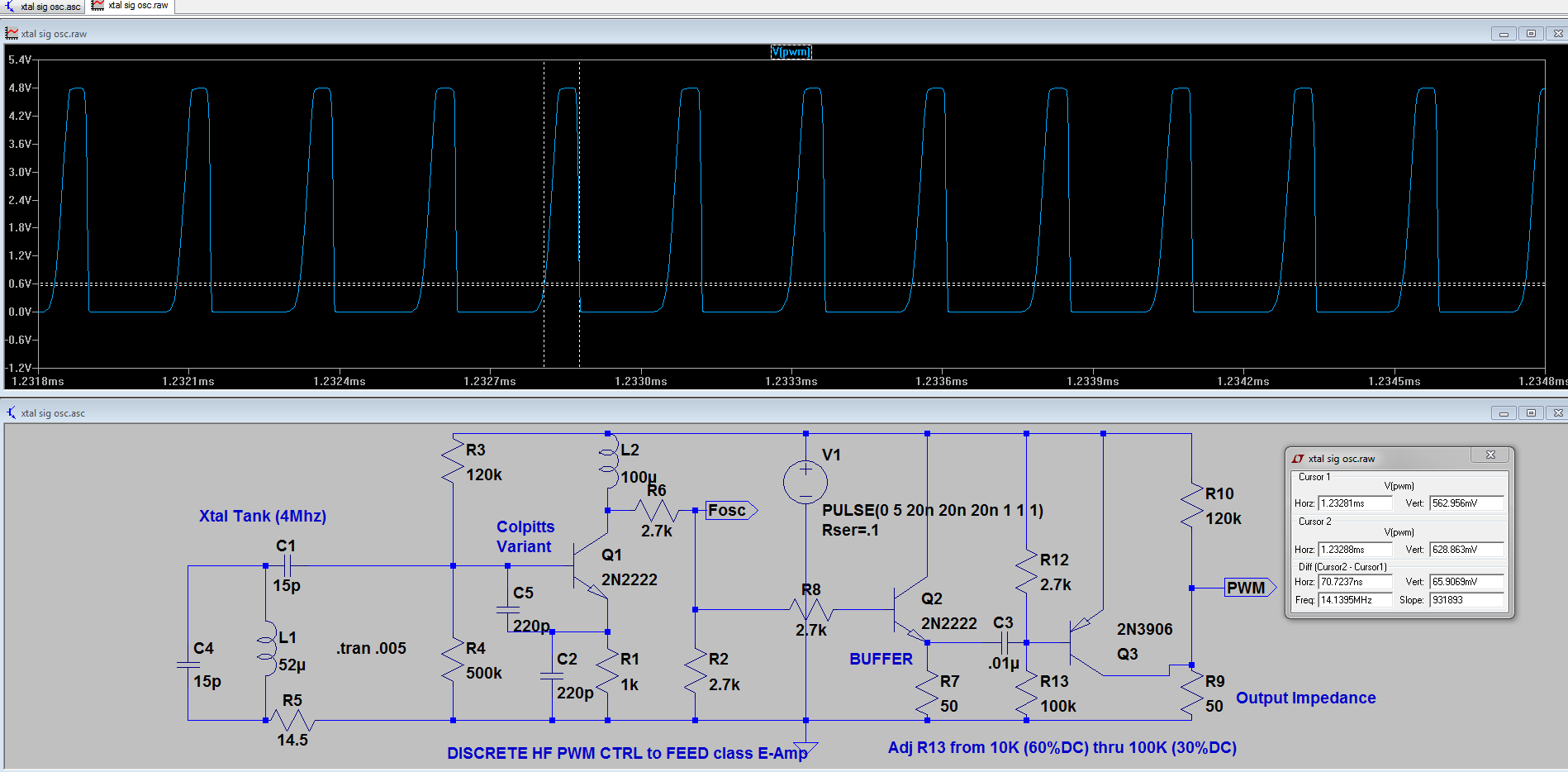Click the PULSE(0 5 20n 20n 20n 1 1 1) value
The height and width of the screenshot is (772, 1568).
pos(933,511)
